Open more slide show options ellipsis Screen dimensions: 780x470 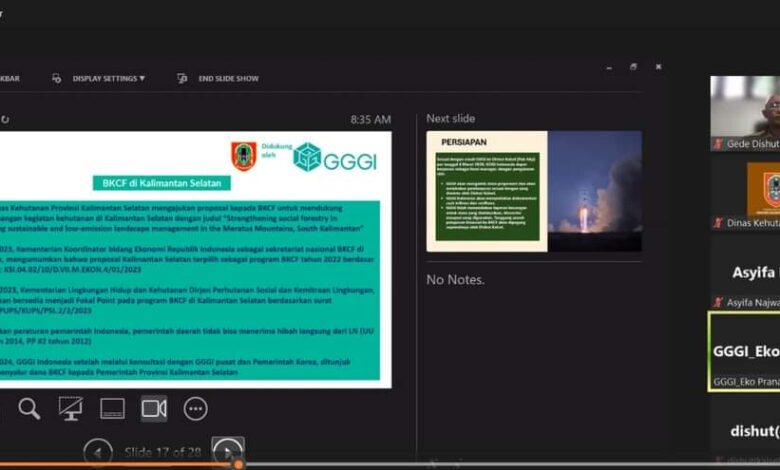[196, 408]
